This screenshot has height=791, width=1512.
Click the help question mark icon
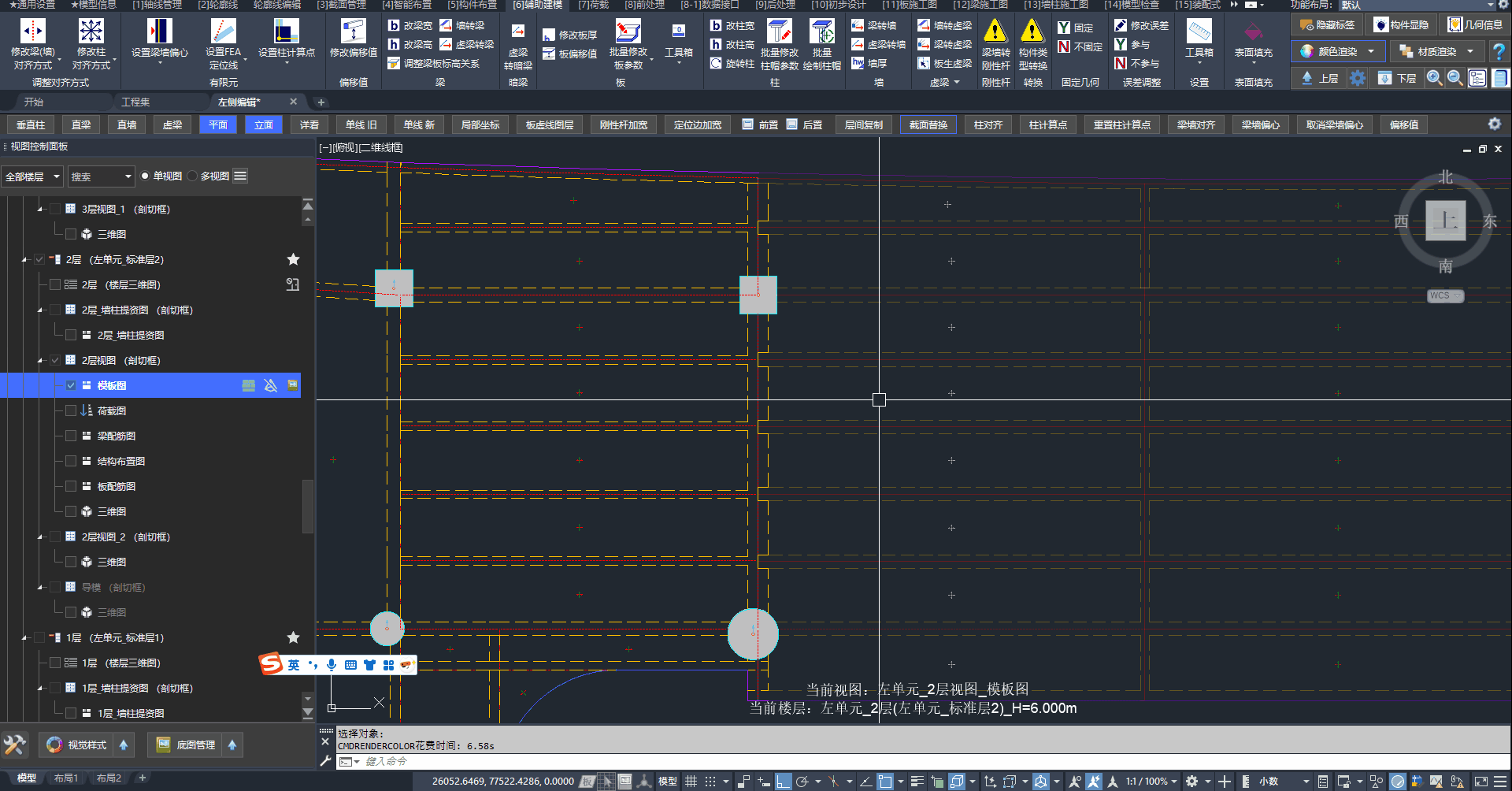pyautogui.click(x=1499, y=52)
